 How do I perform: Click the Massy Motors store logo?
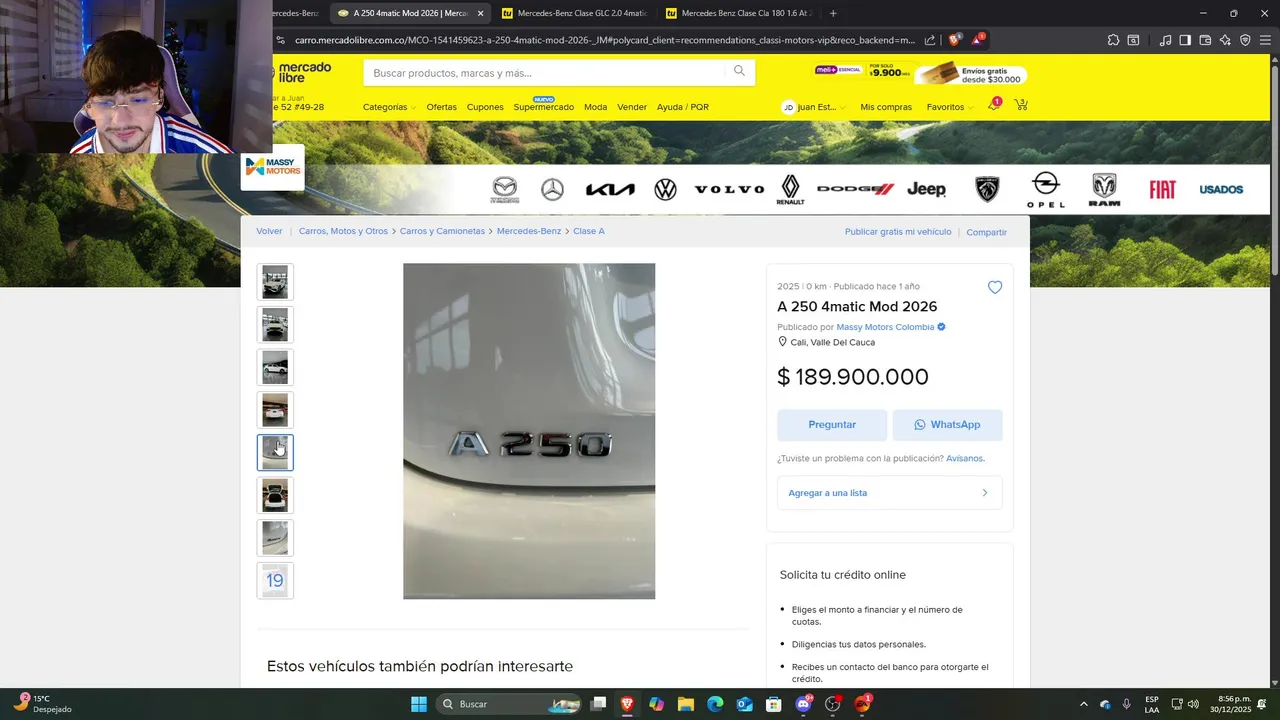tap(273, 166)
